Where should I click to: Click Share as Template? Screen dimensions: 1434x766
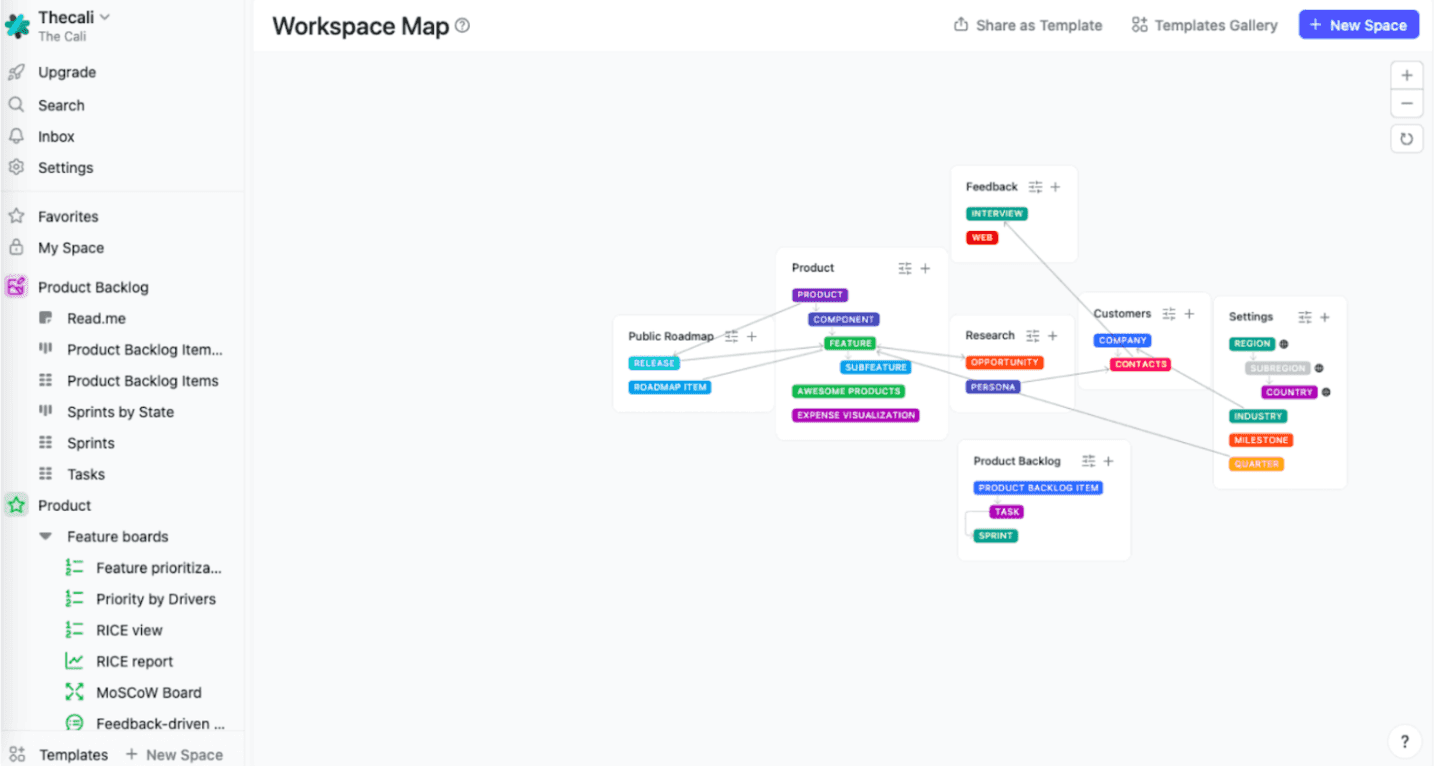[1026, 25]
